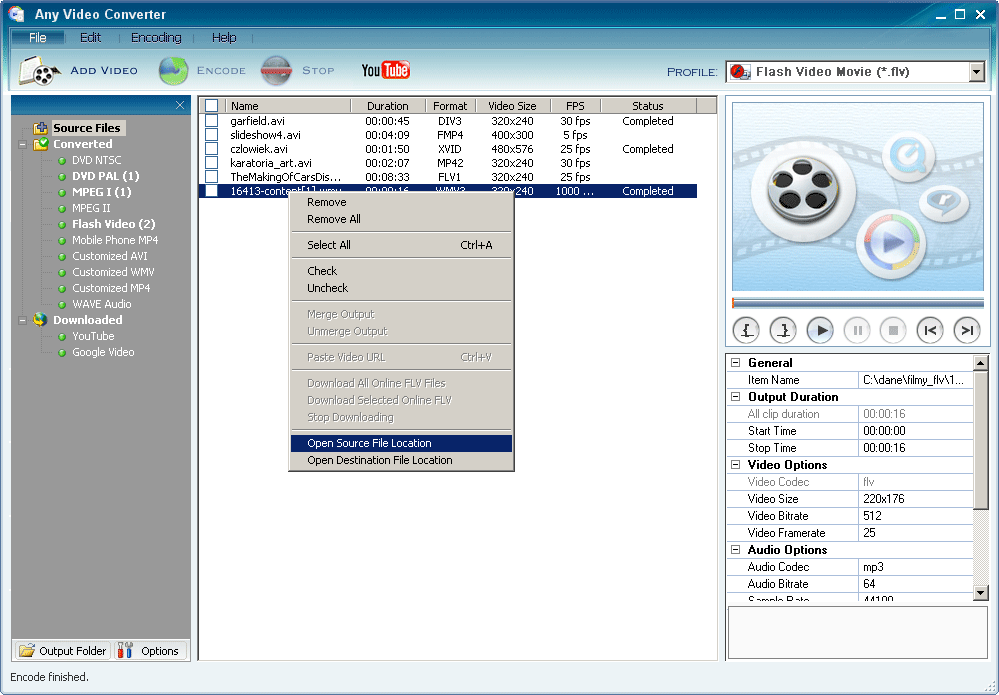Screen dimensions: 999x695
Task: Collapse the Video Options section
Action: click(735, 464)
